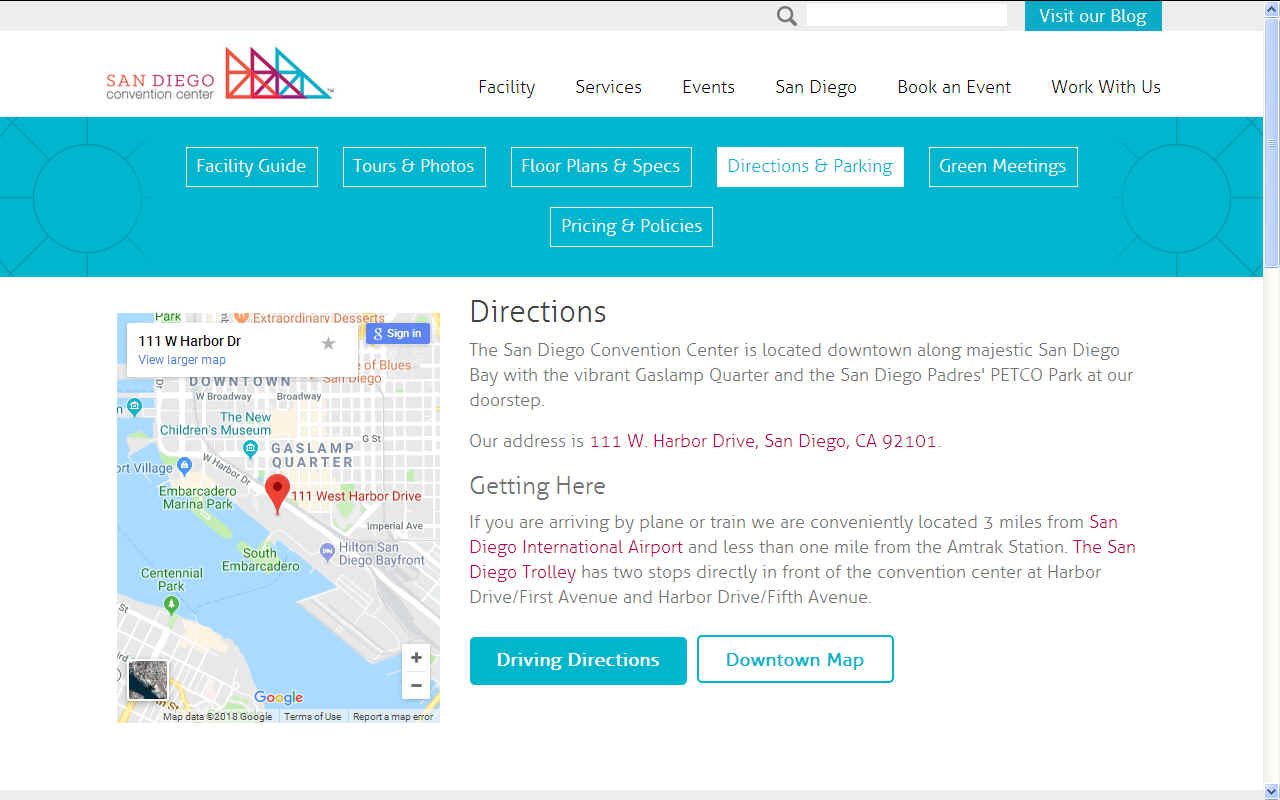This screenshot has height=800, width=1280.
Task: Click Embarcadero Marina Park label on map
Action: click(x=198, y=497)
